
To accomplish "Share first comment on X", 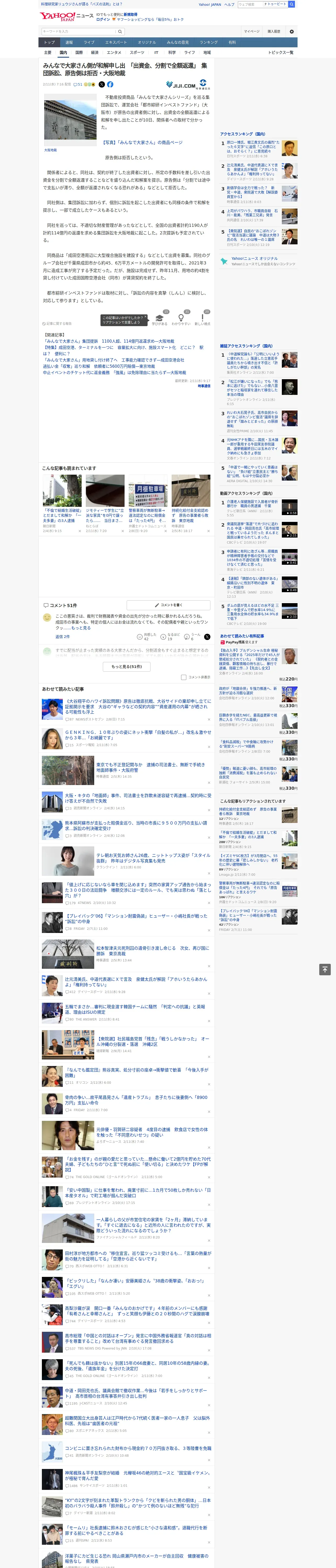I will click(x=207, y=636).
